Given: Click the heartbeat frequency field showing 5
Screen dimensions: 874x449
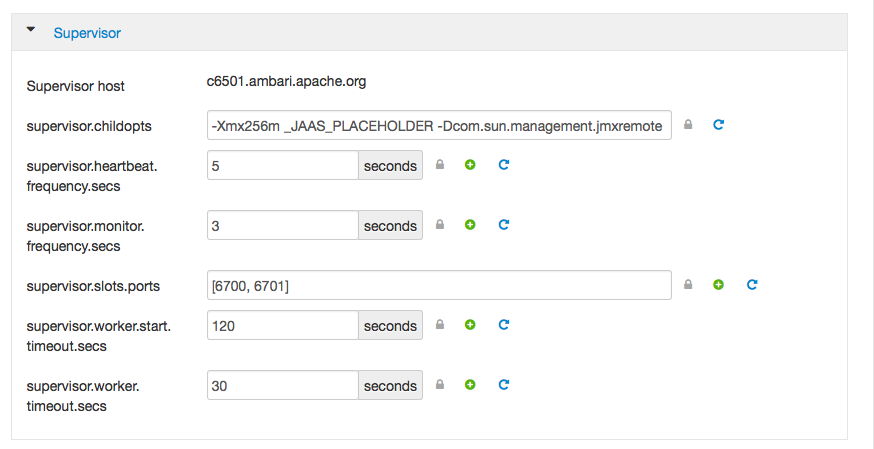Looking at the screenshot, I should pos(283,165).
